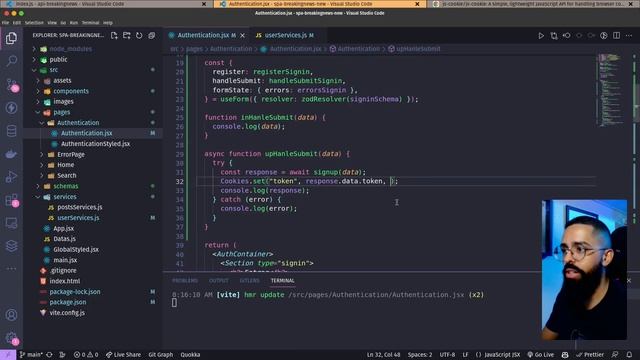Collapse the src folder
Screen dimensions: 640x360
coord(53,70)
